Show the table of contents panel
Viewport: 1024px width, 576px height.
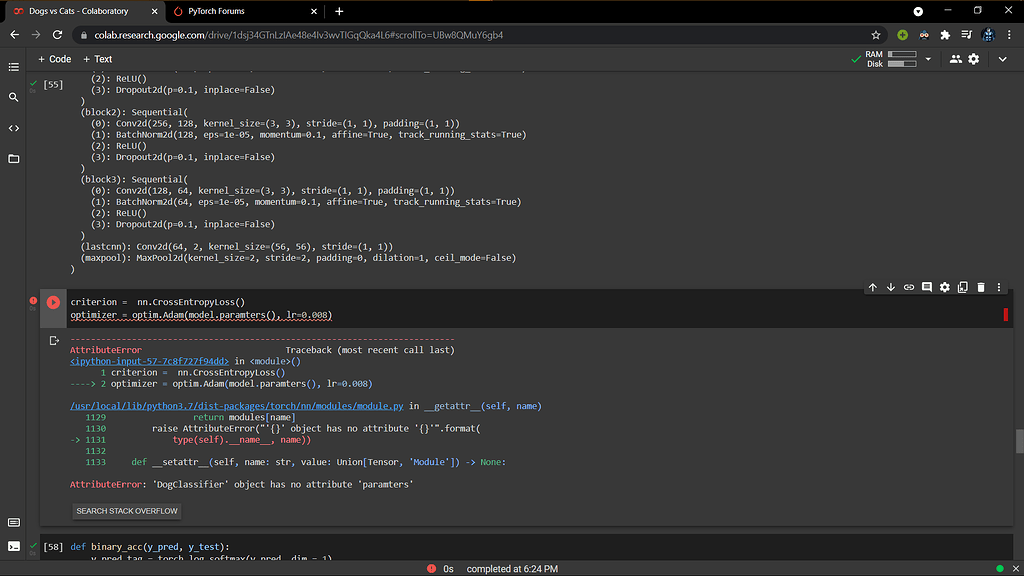click(12, 67)
